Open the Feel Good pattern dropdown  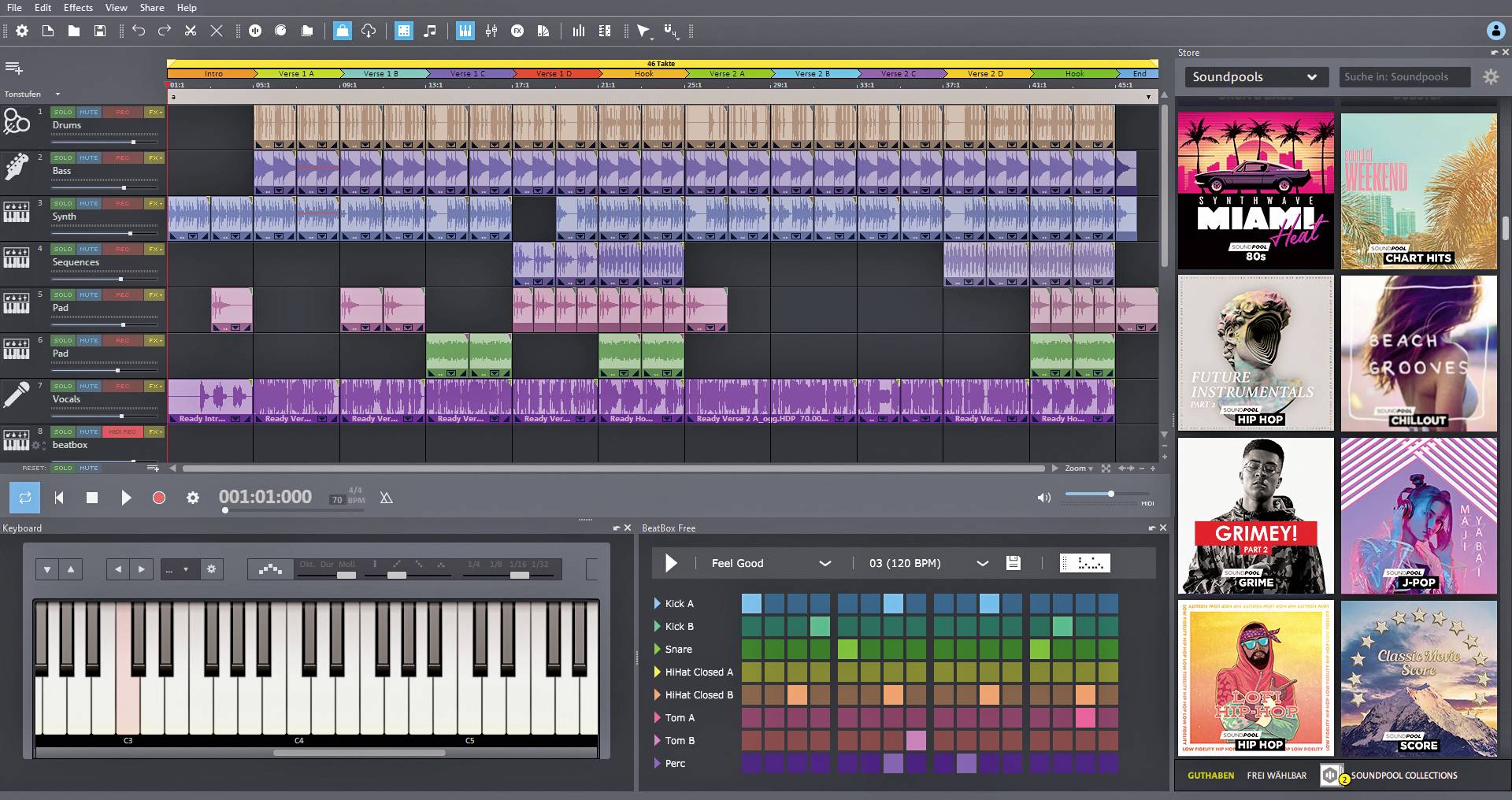(825, 563)
